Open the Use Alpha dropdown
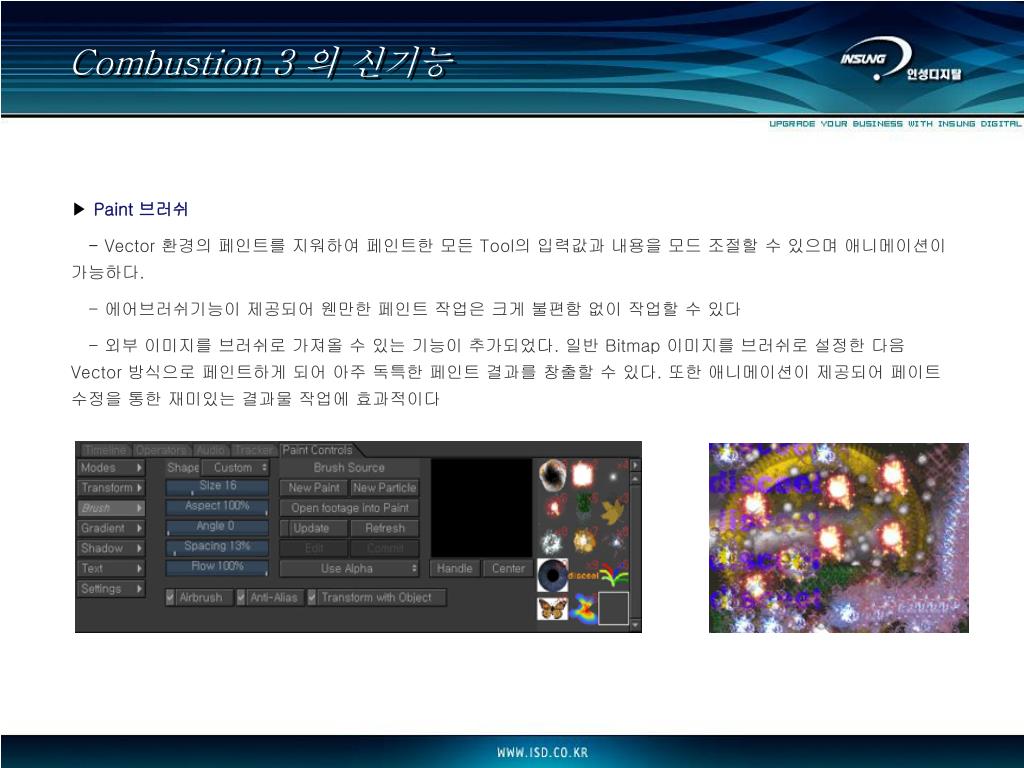The height and width of the screenshot is (768, 1024). (x=349, y=568)
